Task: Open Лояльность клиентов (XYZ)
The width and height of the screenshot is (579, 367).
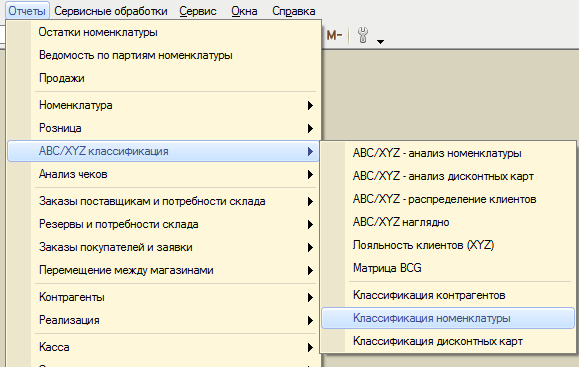Action: [448, 245]
